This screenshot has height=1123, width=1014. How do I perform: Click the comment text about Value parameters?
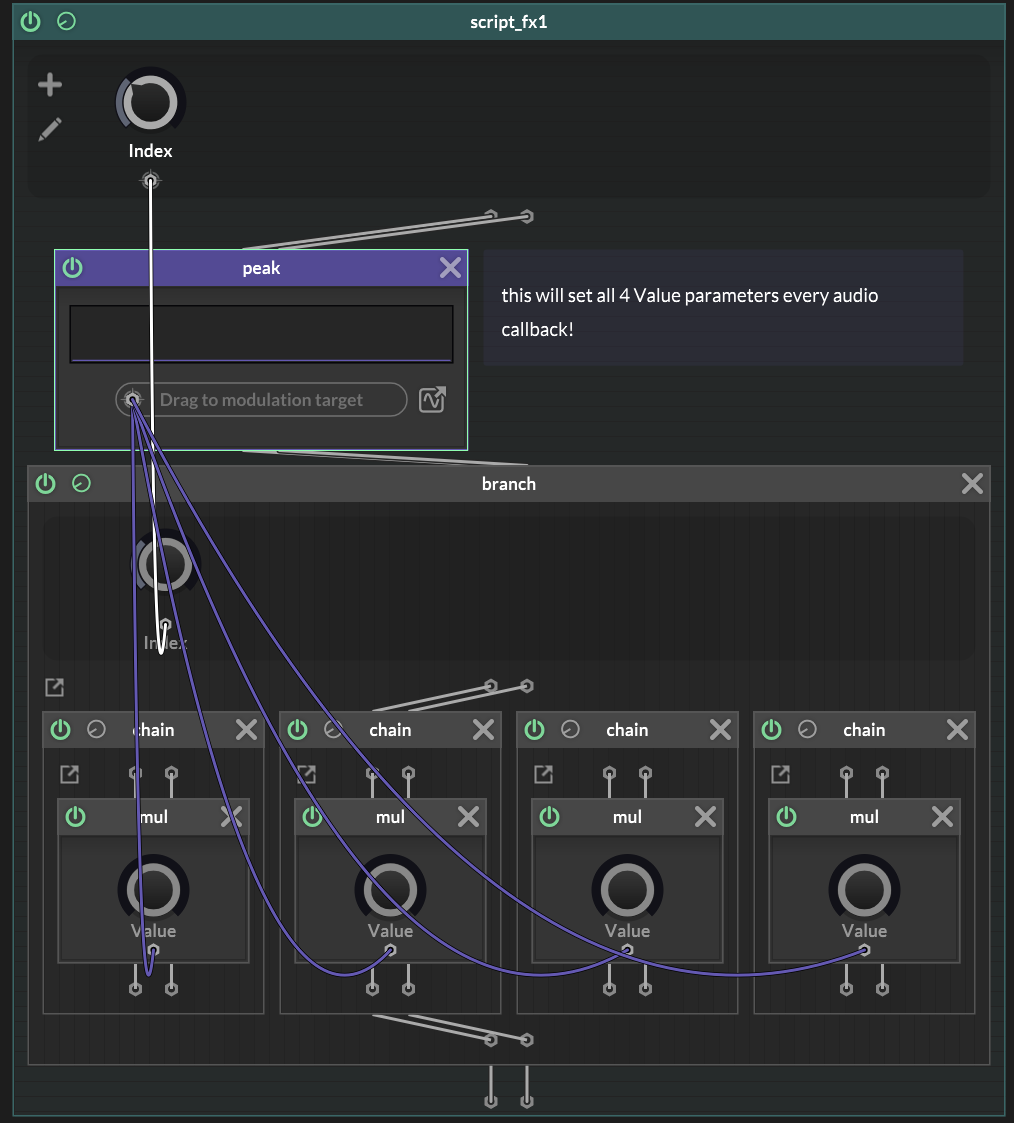(x=690, y=311)
